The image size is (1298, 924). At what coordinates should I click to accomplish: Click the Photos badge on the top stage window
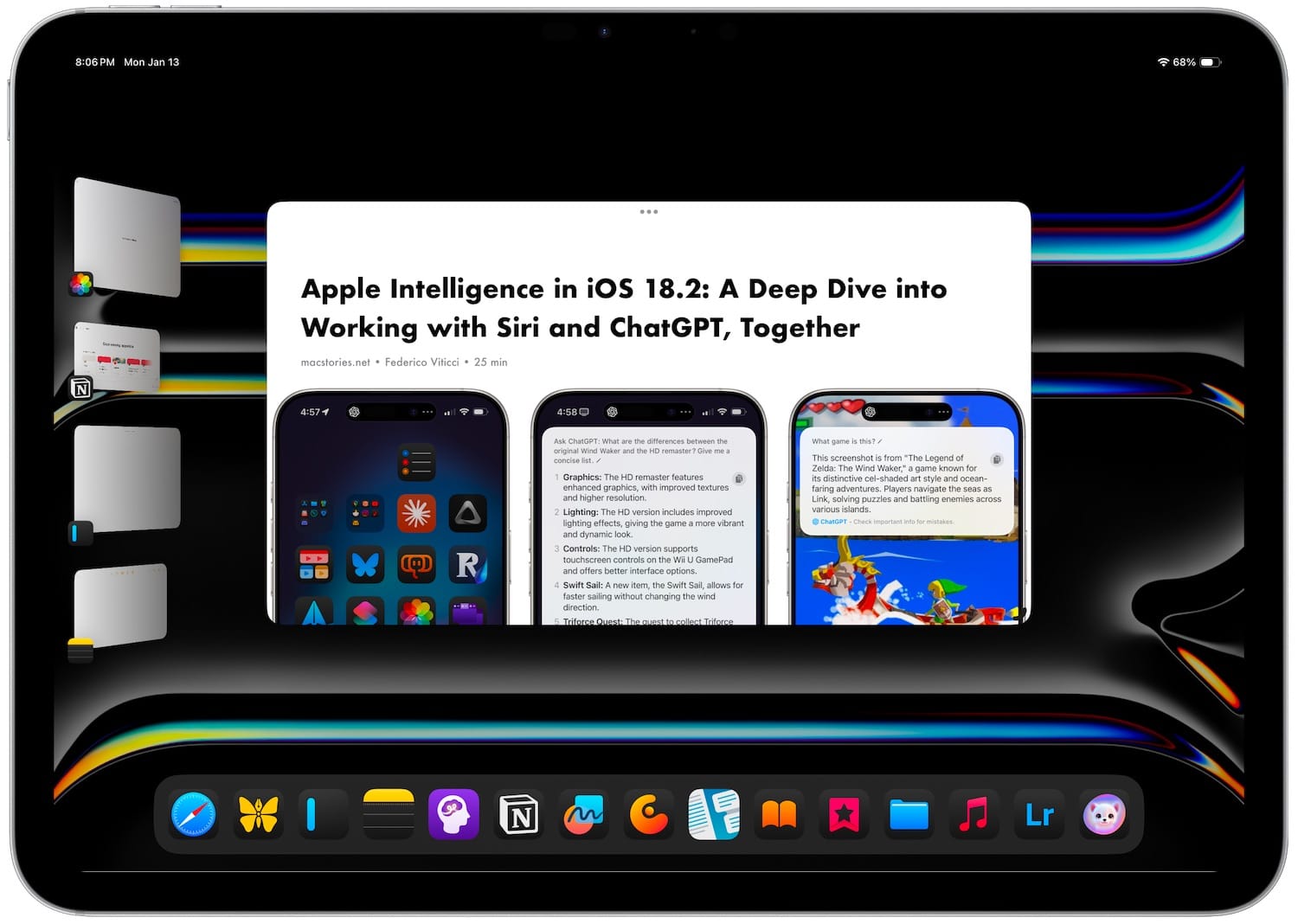pyautogui.click(x=80, y=284)
